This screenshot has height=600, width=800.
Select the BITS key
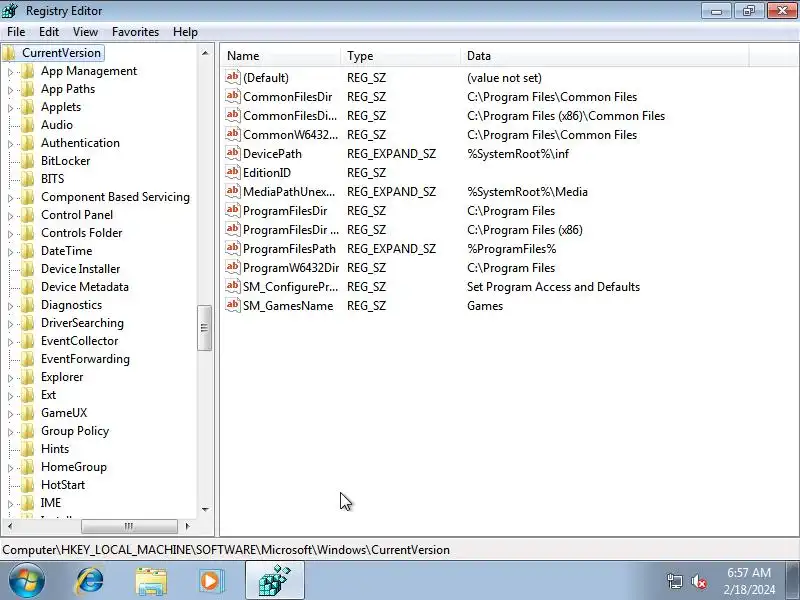point(53,179)
